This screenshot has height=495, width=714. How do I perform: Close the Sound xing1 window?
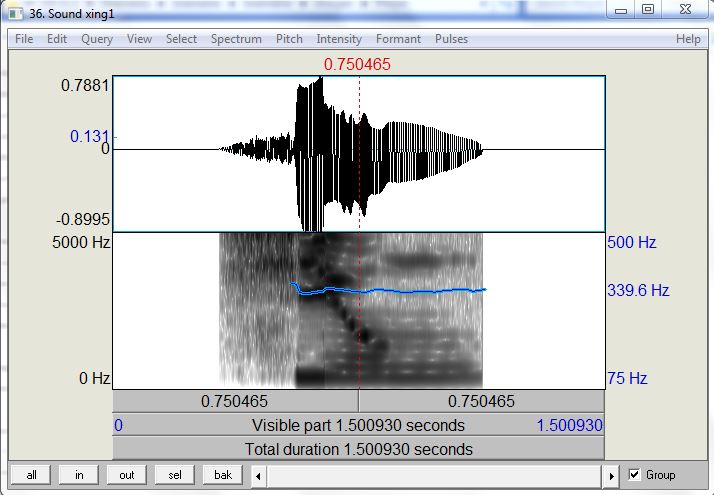[685, 10]
